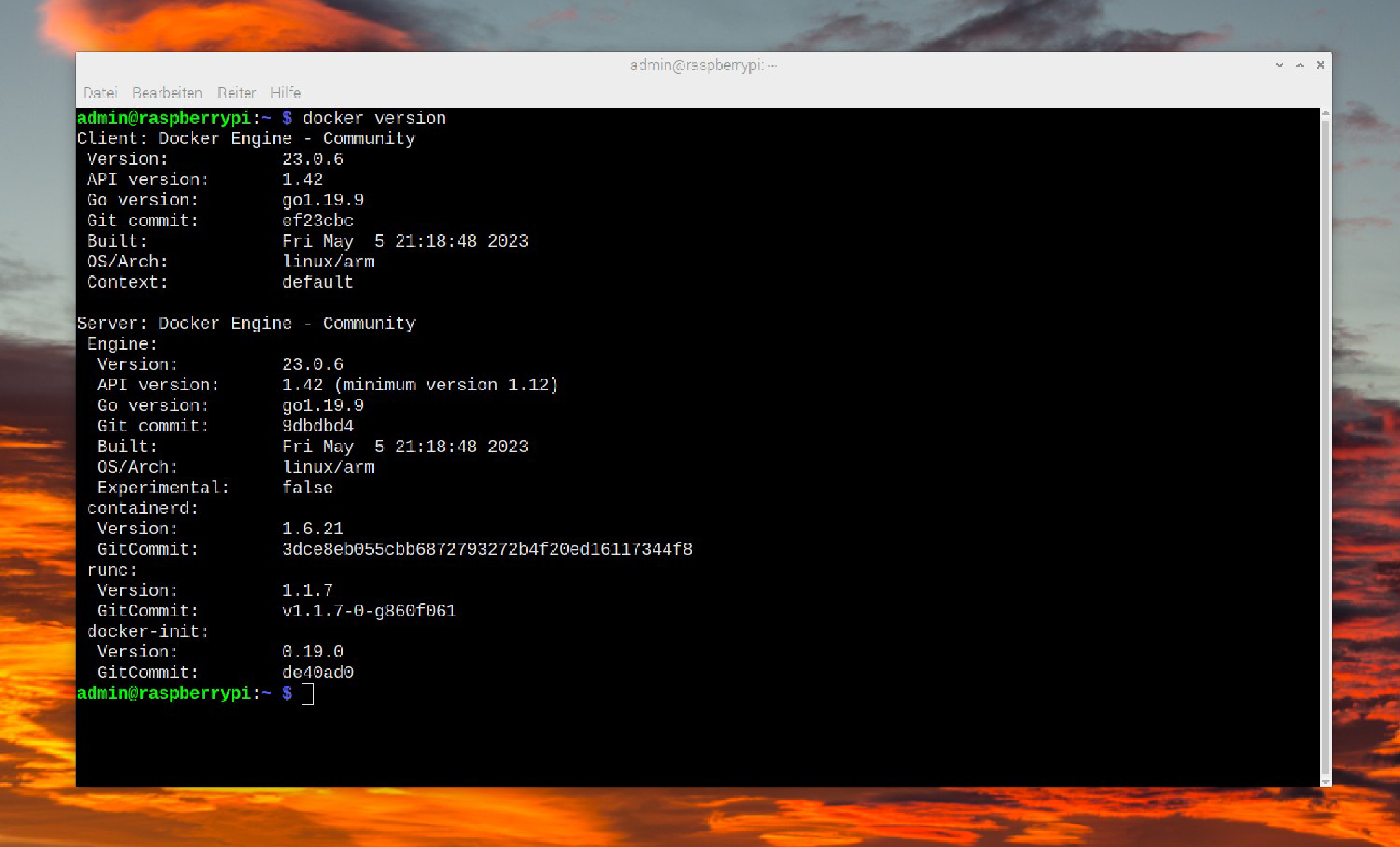The width and height of the screenshot is (1400, 847).
Task: Click the client Git commit value ef23cbc
Action: click(x=318, y=221)
